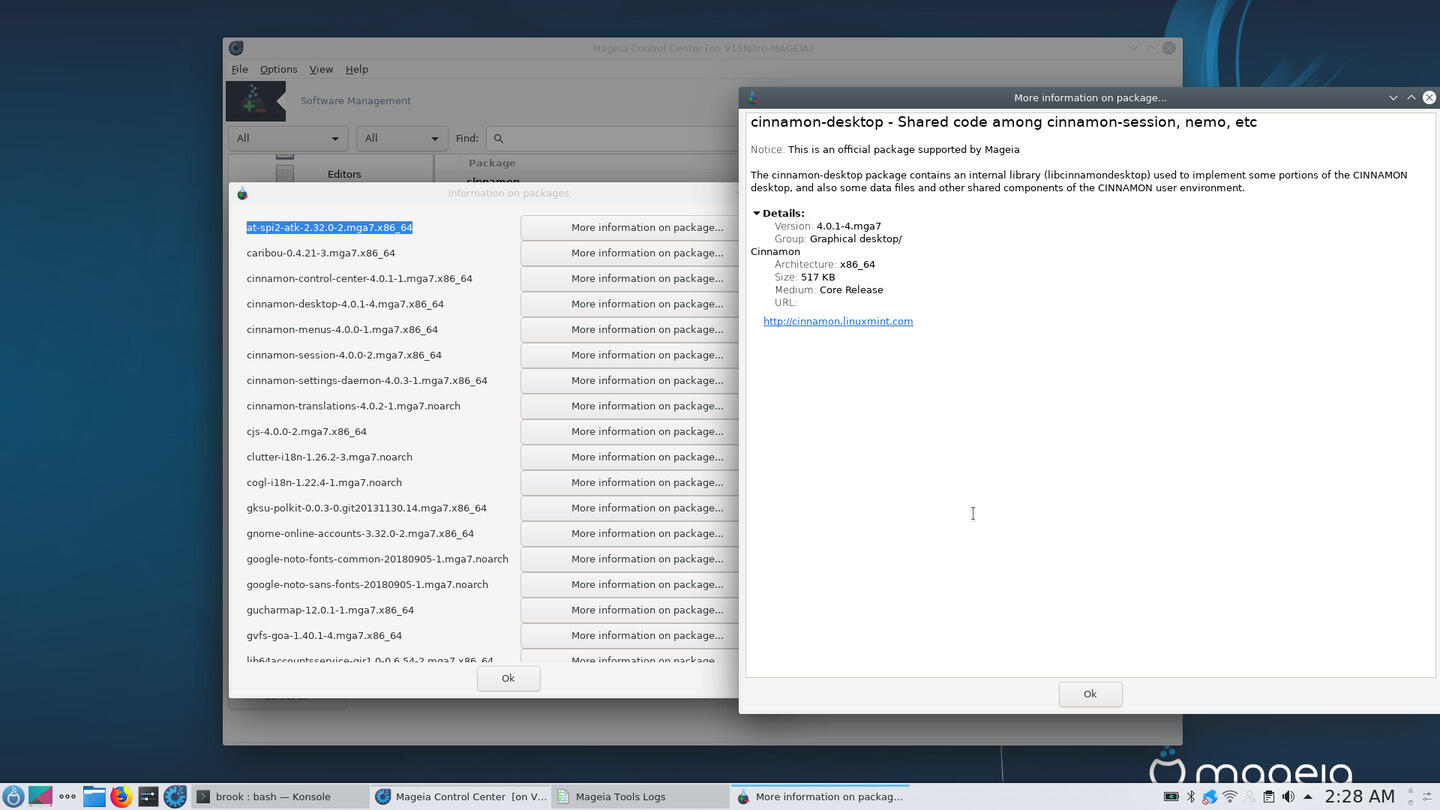Click the Software Management header icon

[256, 101]
